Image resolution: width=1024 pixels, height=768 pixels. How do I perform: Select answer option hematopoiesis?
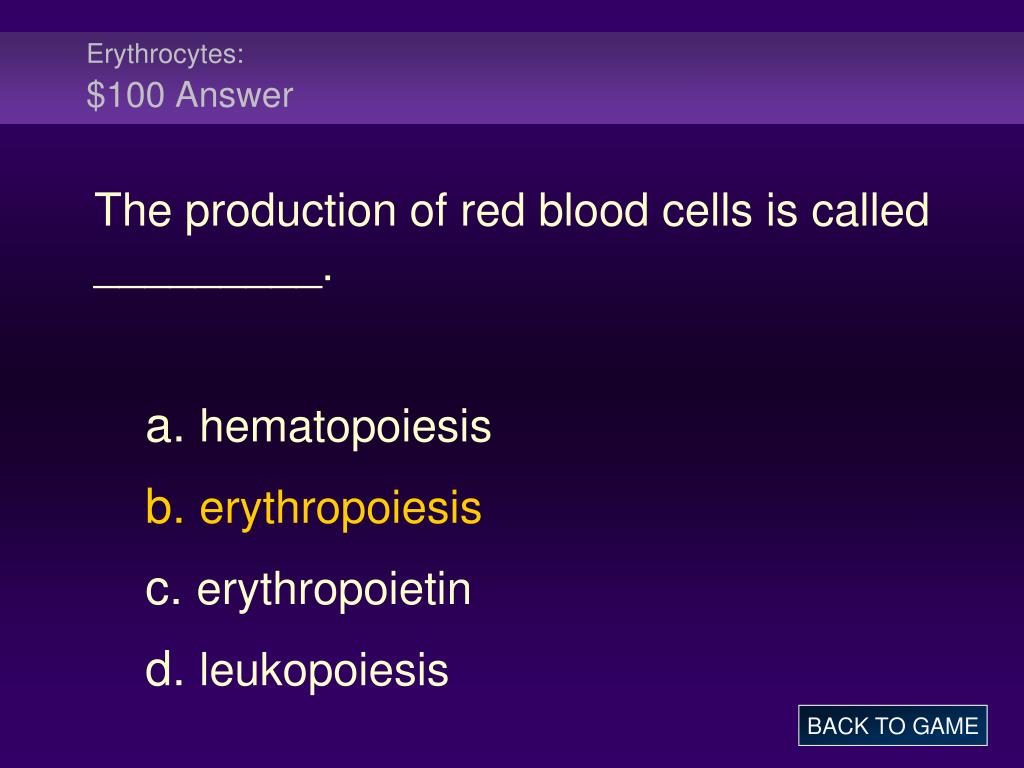tap(318, 427)
